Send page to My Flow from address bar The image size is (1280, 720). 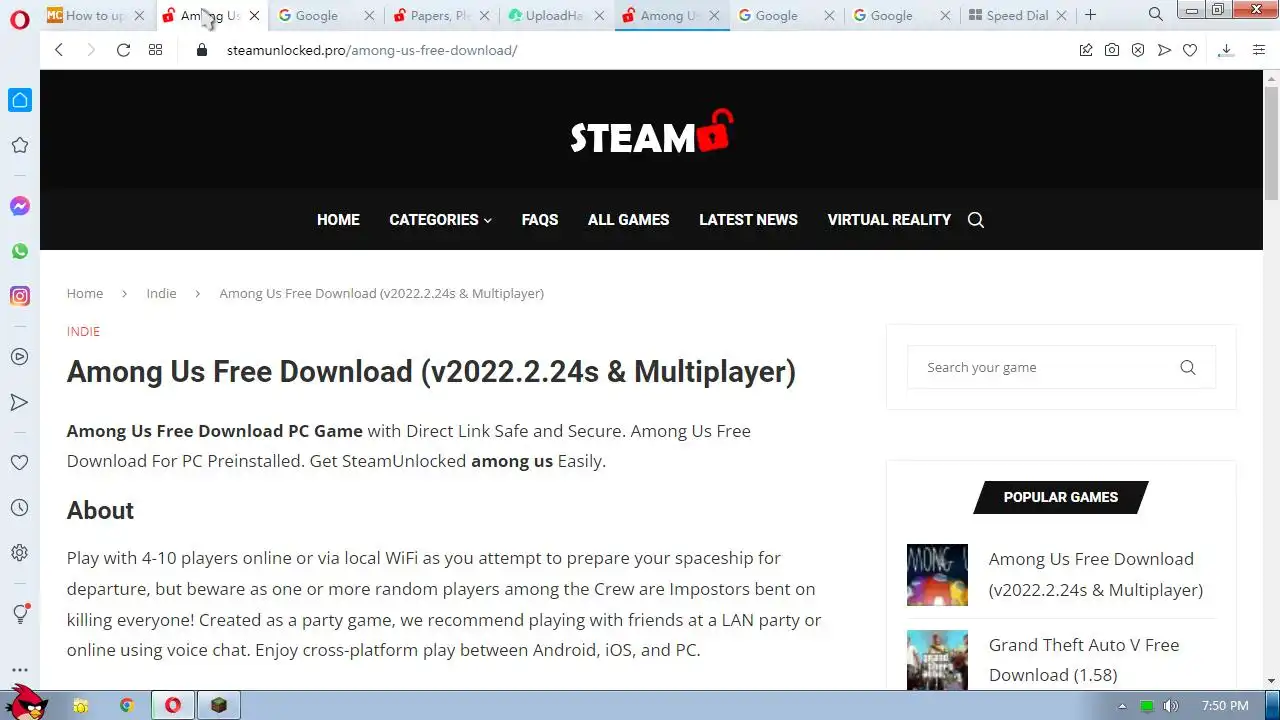[1164, 50]
